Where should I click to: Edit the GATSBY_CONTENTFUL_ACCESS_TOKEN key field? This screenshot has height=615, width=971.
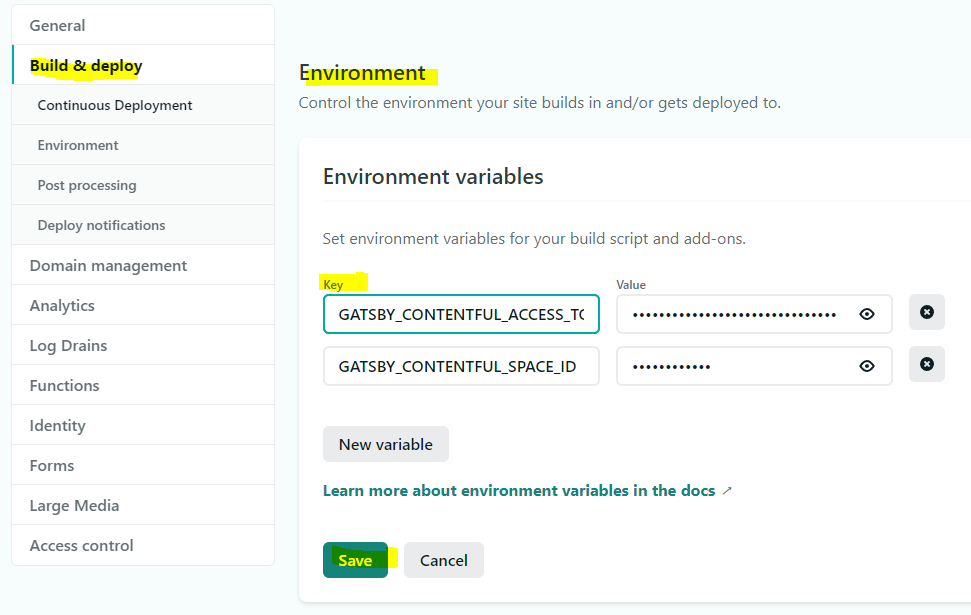[x=461, y=314]
